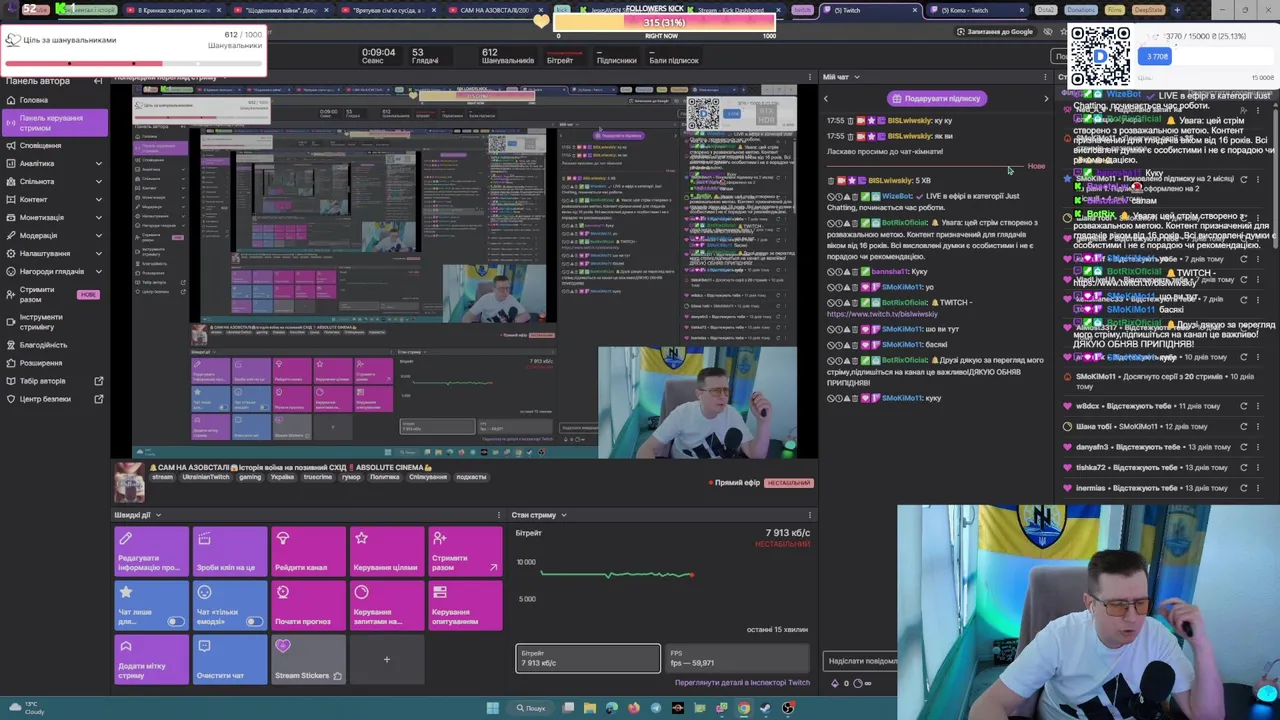
Task: Select Панель керування стримом sidebar item
Action: [x=56, y=123]
